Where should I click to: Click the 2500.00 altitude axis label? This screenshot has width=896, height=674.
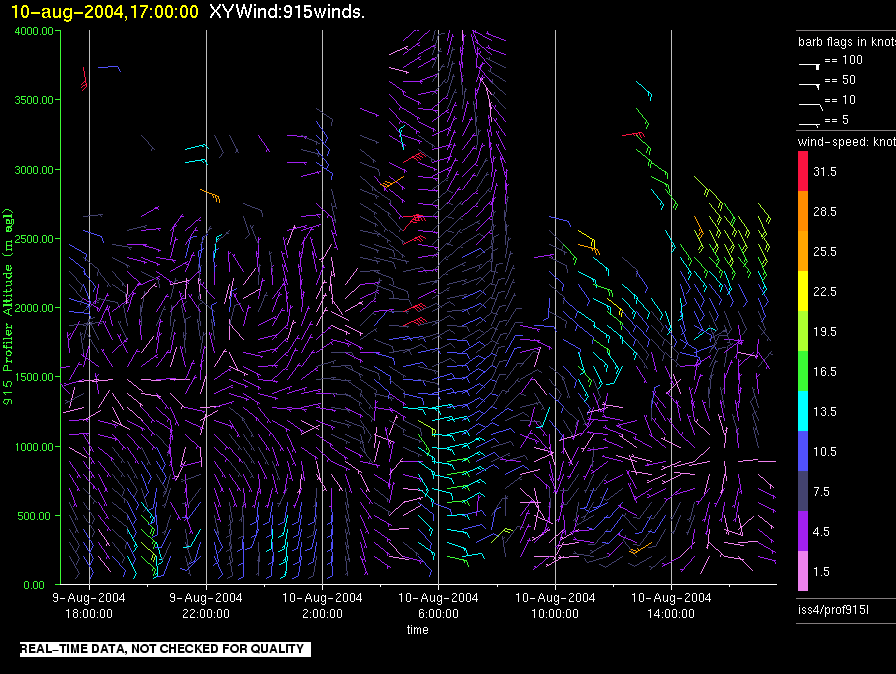click(34, 239)
